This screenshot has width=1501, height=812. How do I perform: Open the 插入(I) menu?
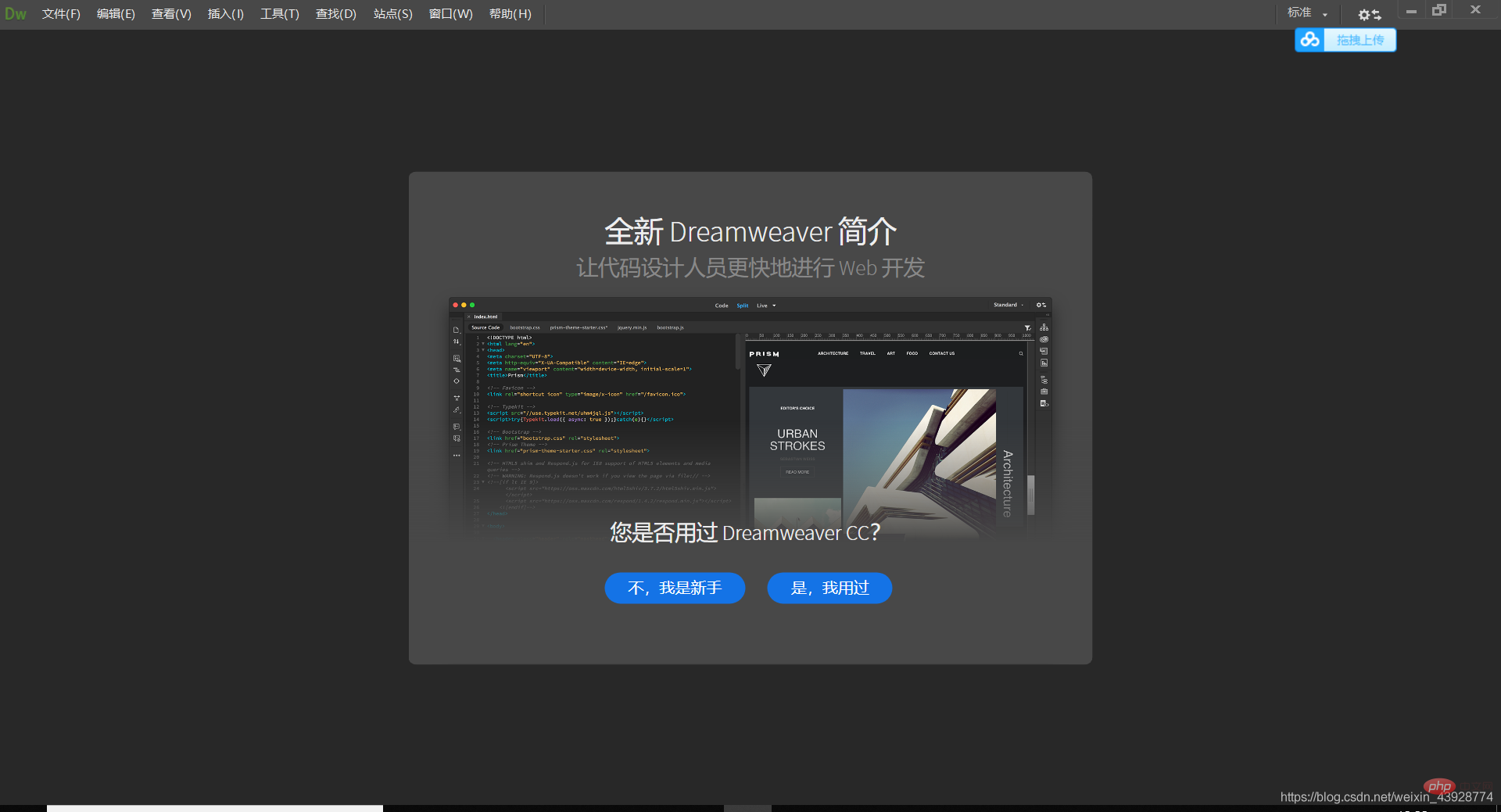pos(226,14)
